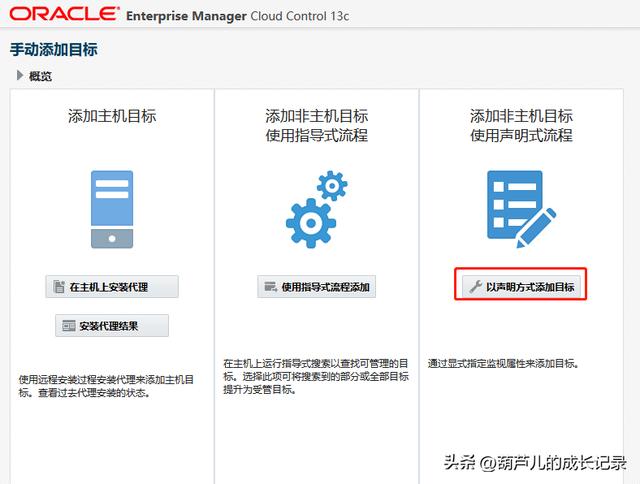Click 以声明方式添加目标 button
Screen dimensions: 640x484
(521, 286)
